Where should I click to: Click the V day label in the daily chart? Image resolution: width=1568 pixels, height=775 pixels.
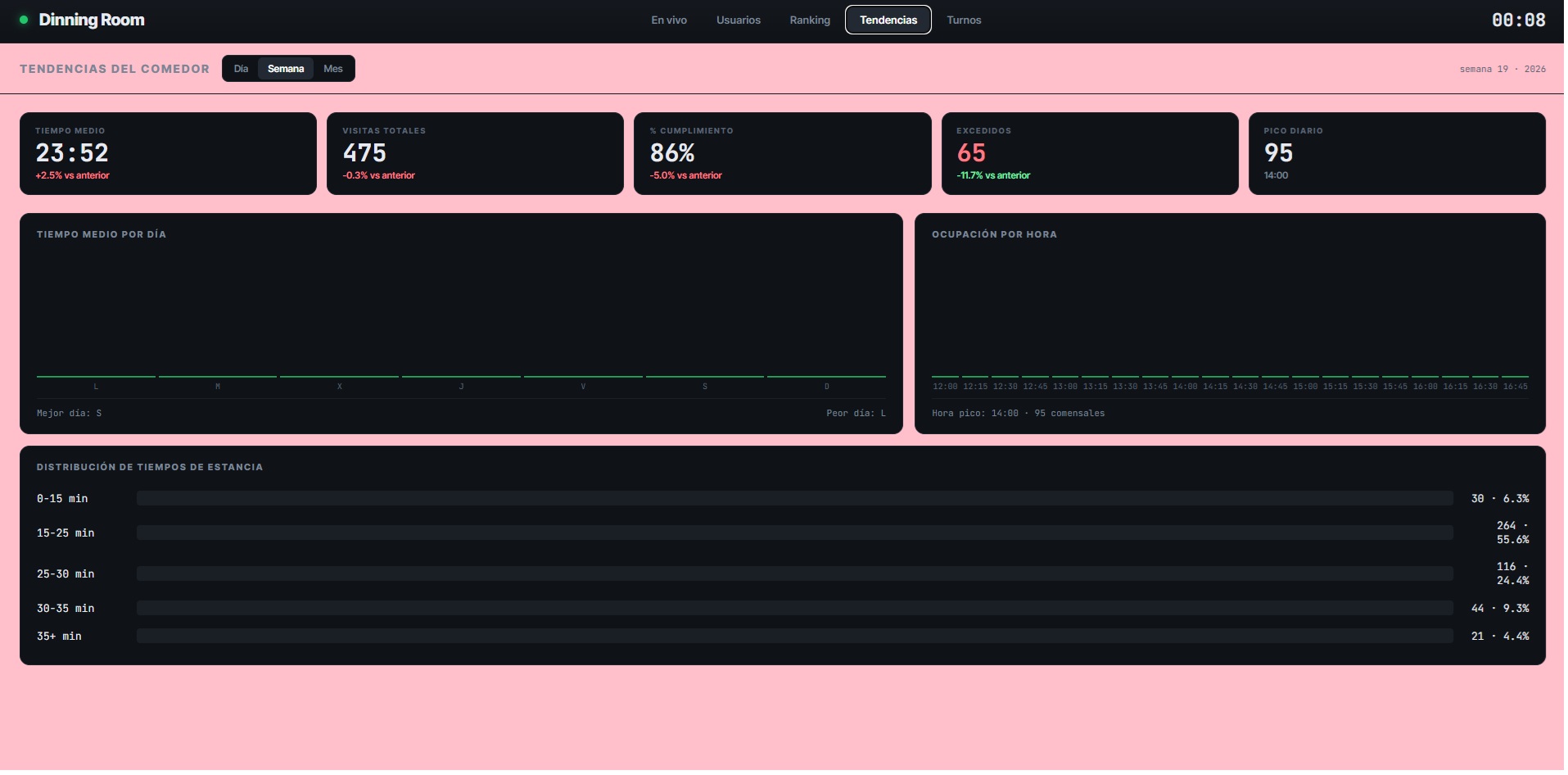tap(585, 387)
